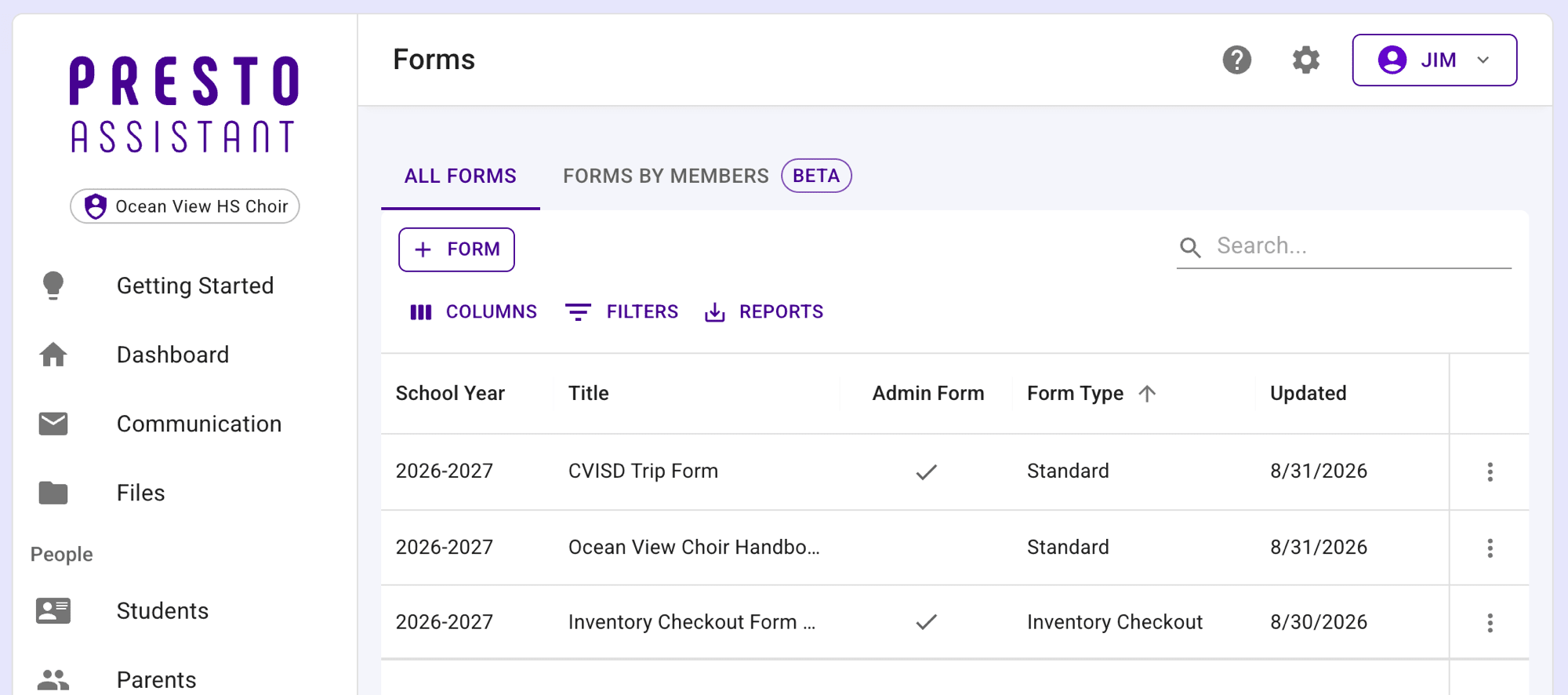This screenshot has height=695, width=1568.
Task: Click the Communication envelope icon
Action: pos(53,424)
